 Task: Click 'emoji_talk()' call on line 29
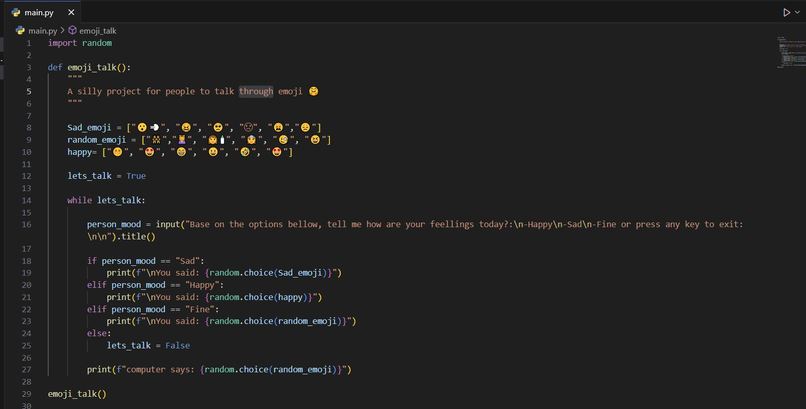(77, 394)
